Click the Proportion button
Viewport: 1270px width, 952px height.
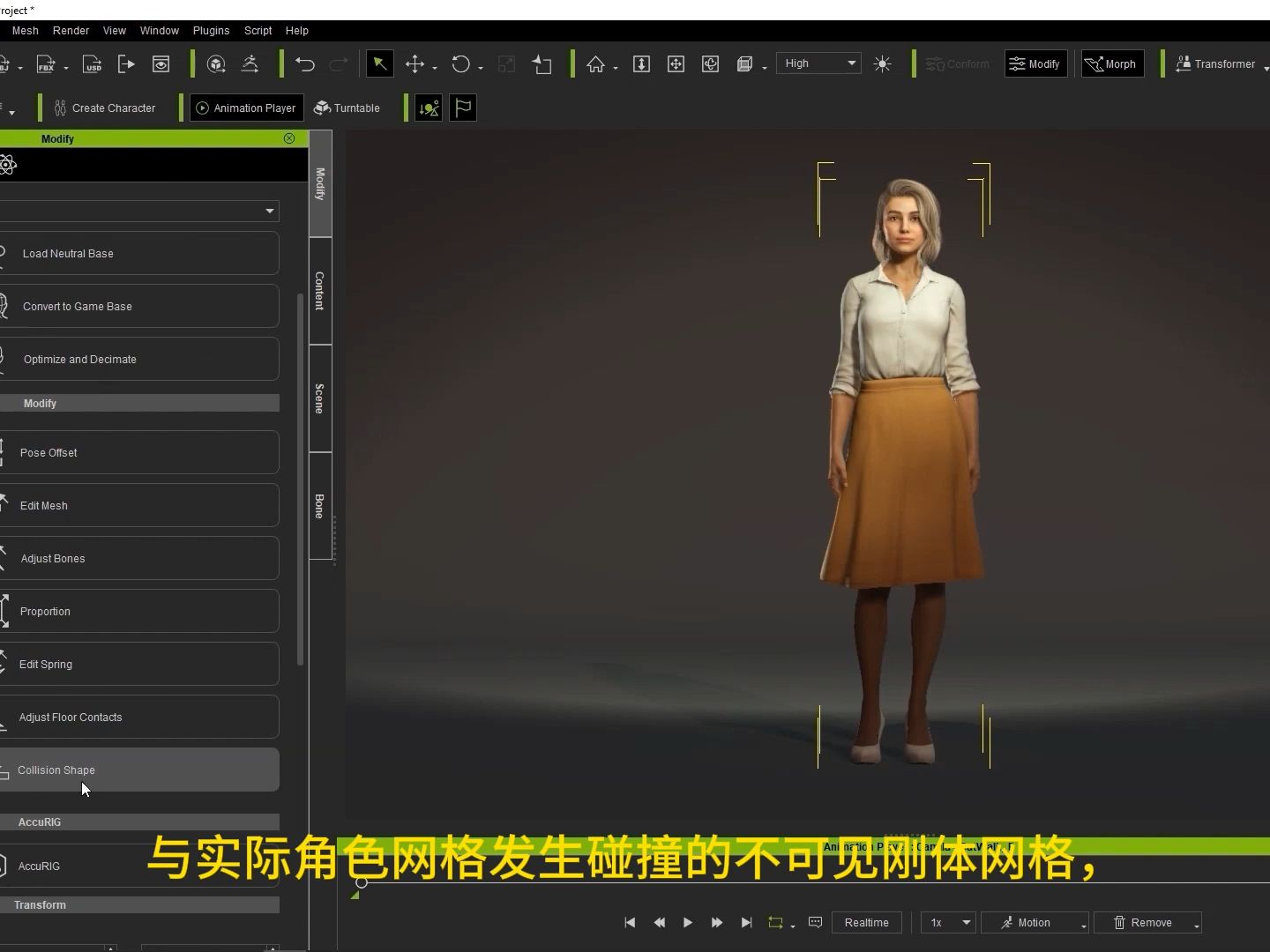(139, 612)
